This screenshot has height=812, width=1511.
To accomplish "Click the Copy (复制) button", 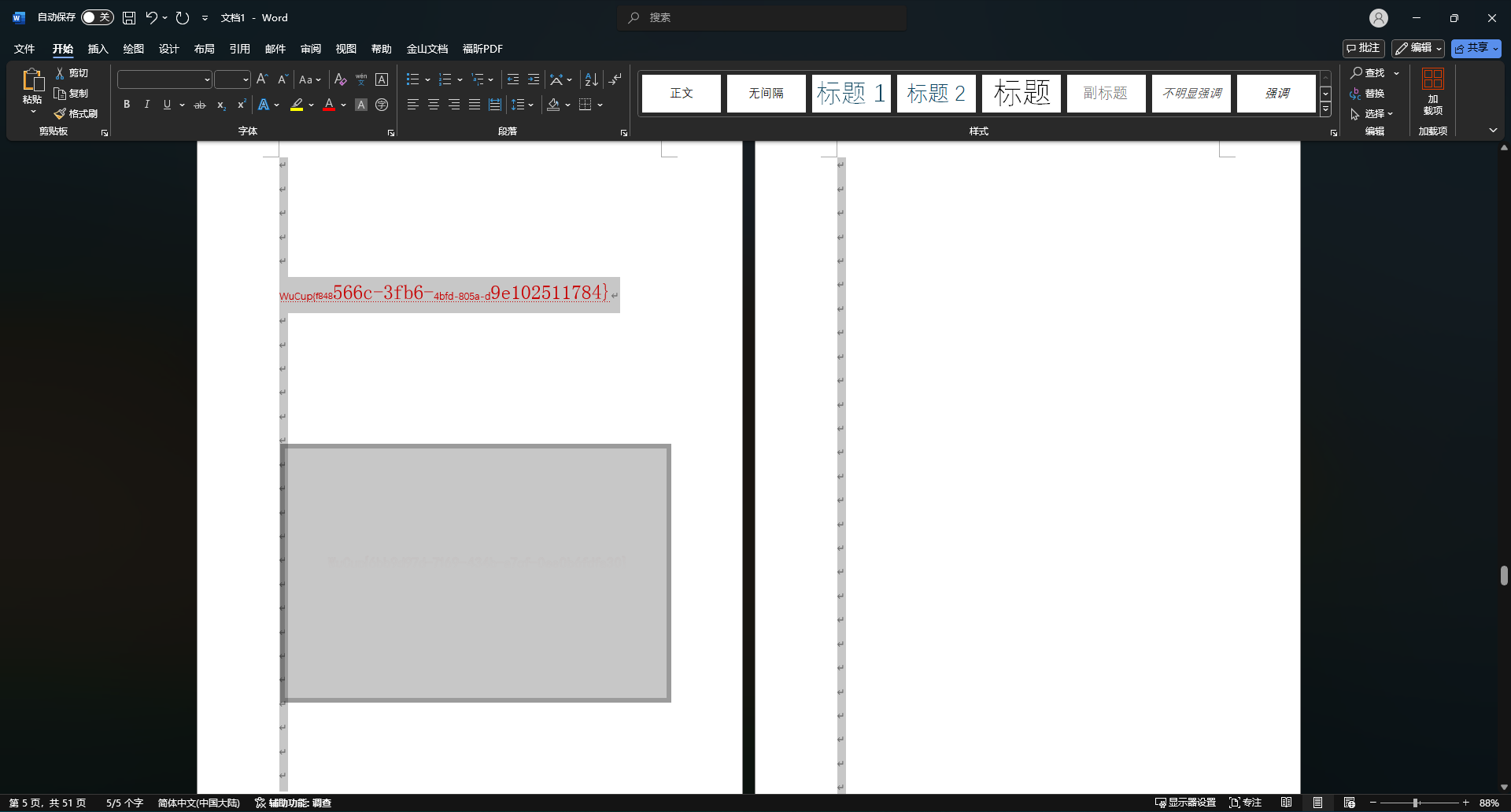I will tap(72, 94).
